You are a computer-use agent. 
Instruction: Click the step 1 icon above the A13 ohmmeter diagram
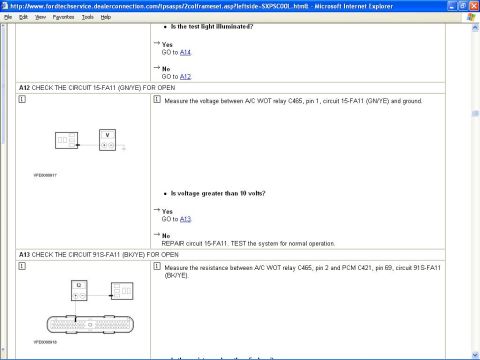[22, 266]
